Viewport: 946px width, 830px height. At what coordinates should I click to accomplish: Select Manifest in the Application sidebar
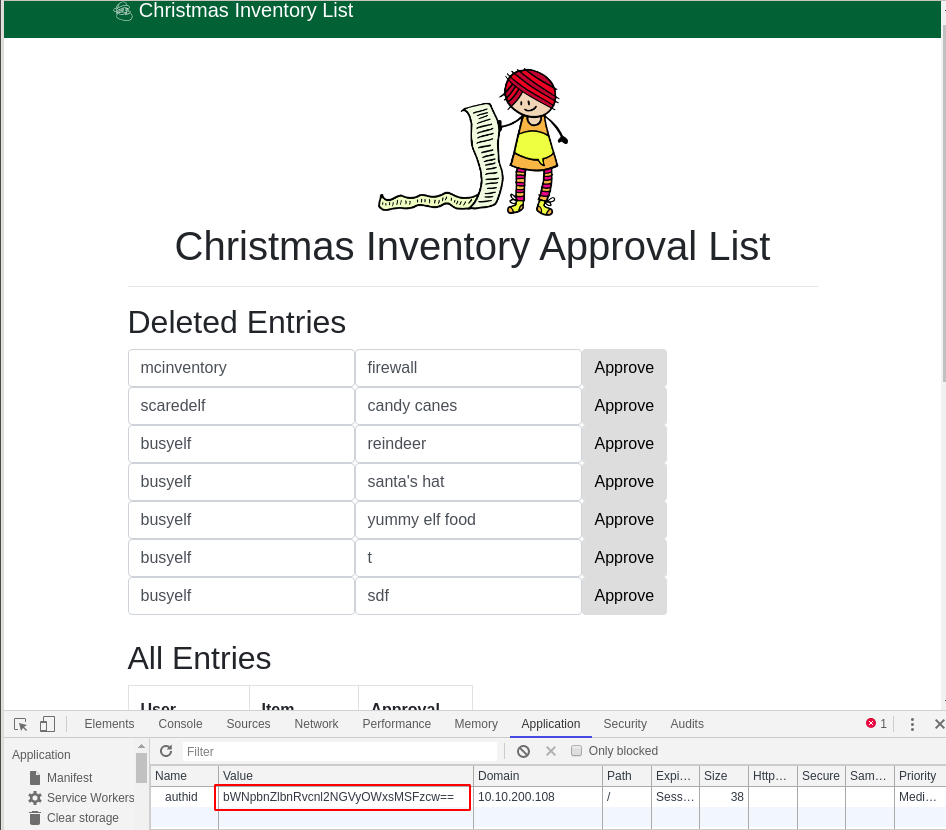[69, 778]
